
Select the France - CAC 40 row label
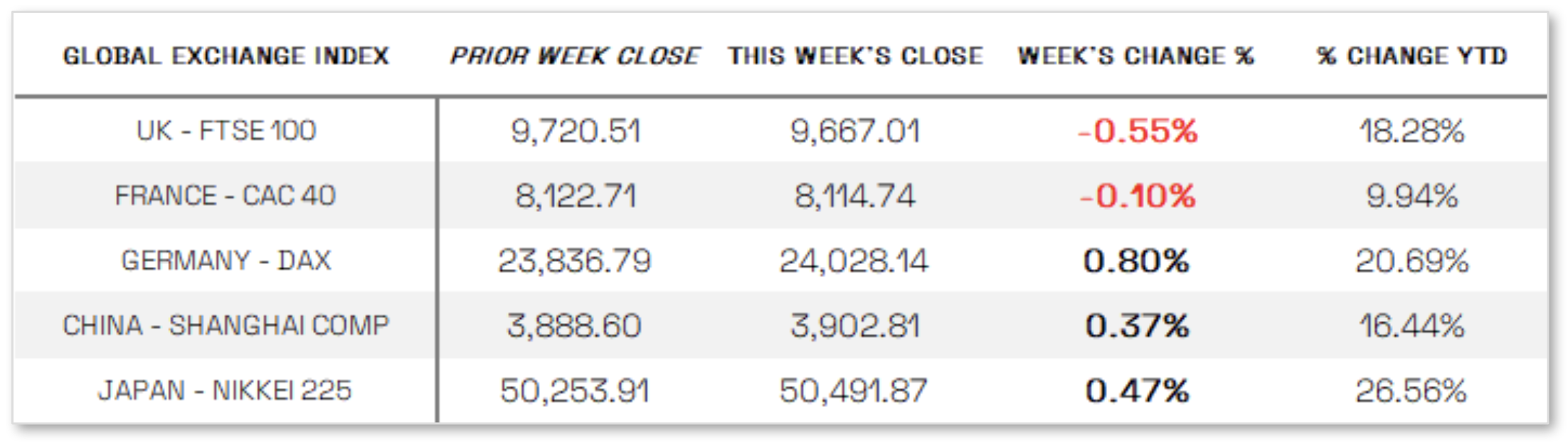[226, 196]
